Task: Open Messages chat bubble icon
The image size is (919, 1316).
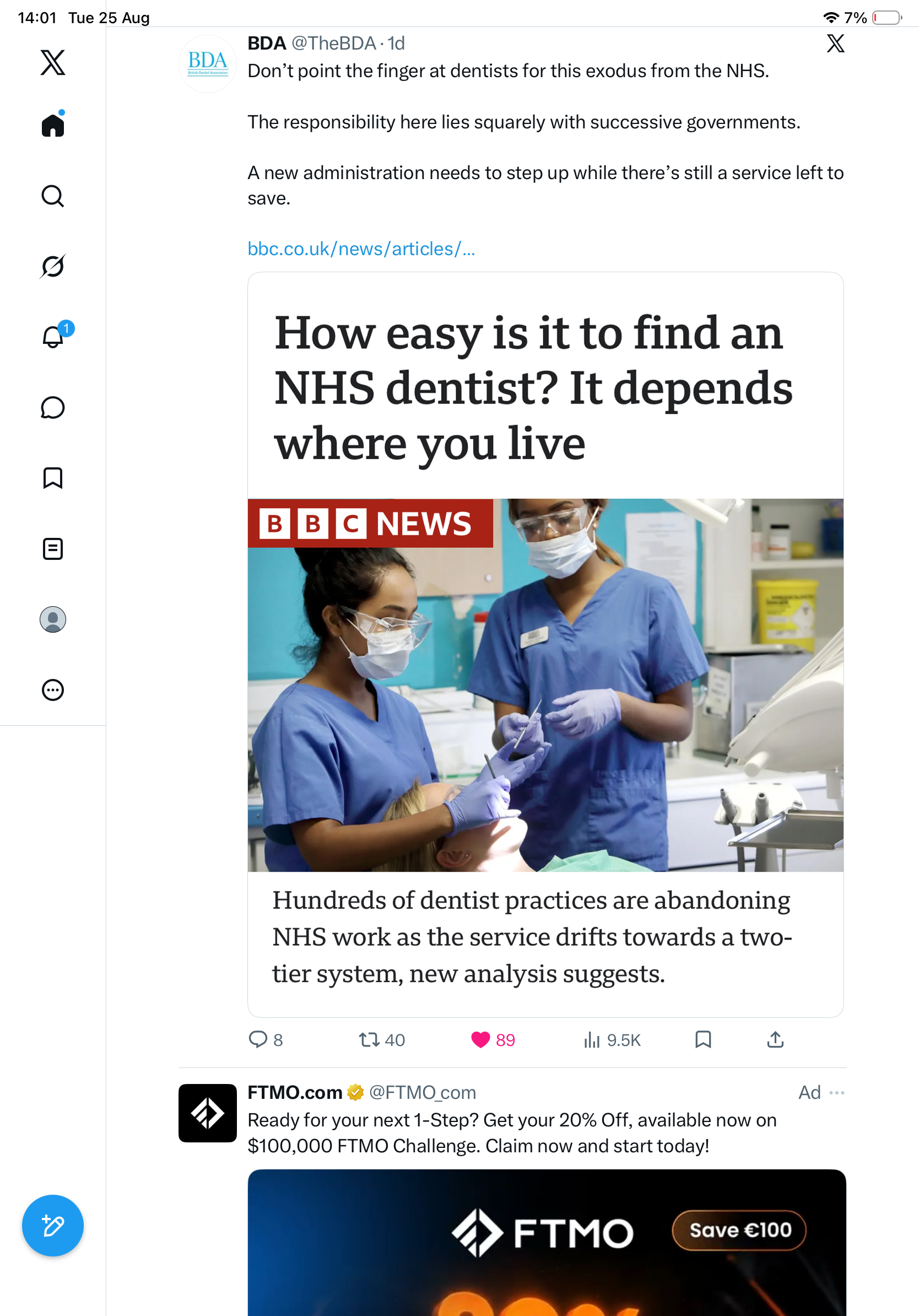Action: (x=53, y=407)
